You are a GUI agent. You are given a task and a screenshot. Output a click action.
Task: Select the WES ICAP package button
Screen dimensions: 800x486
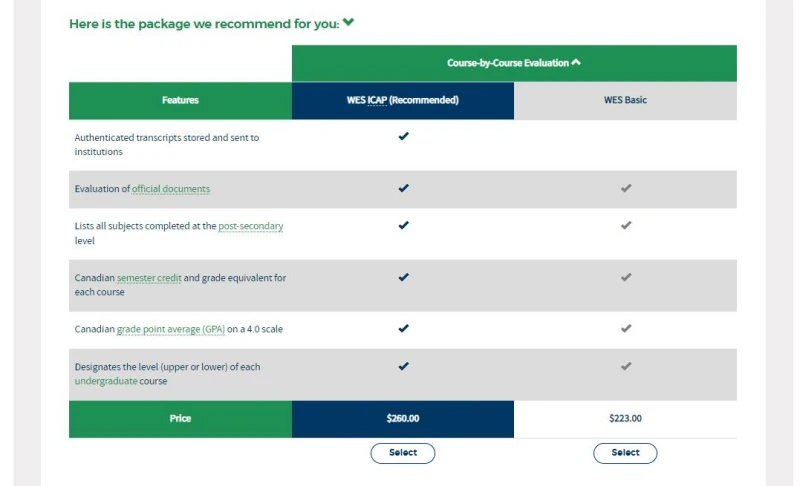point(403,453)
